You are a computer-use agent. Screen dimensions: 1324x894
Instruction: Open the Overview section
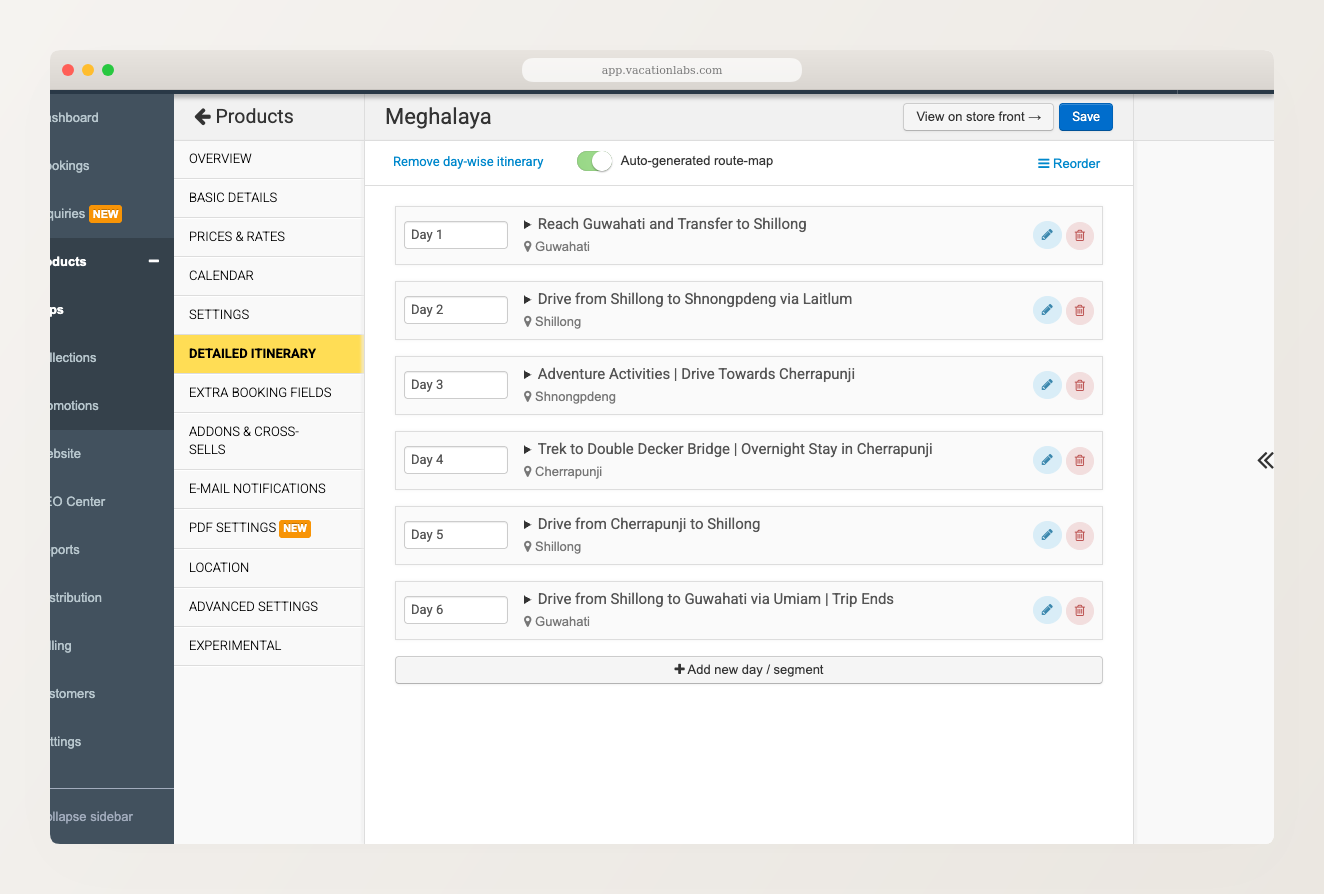click(268, 159)
